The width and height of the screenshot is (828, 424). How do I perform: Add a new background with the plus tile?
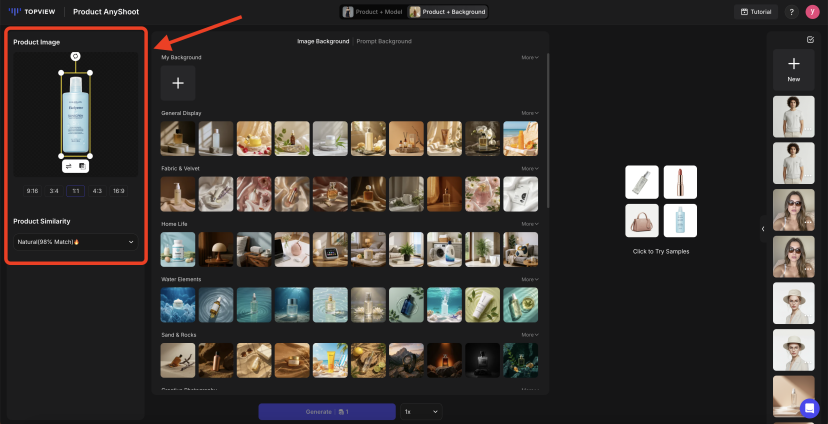point(178,83)
